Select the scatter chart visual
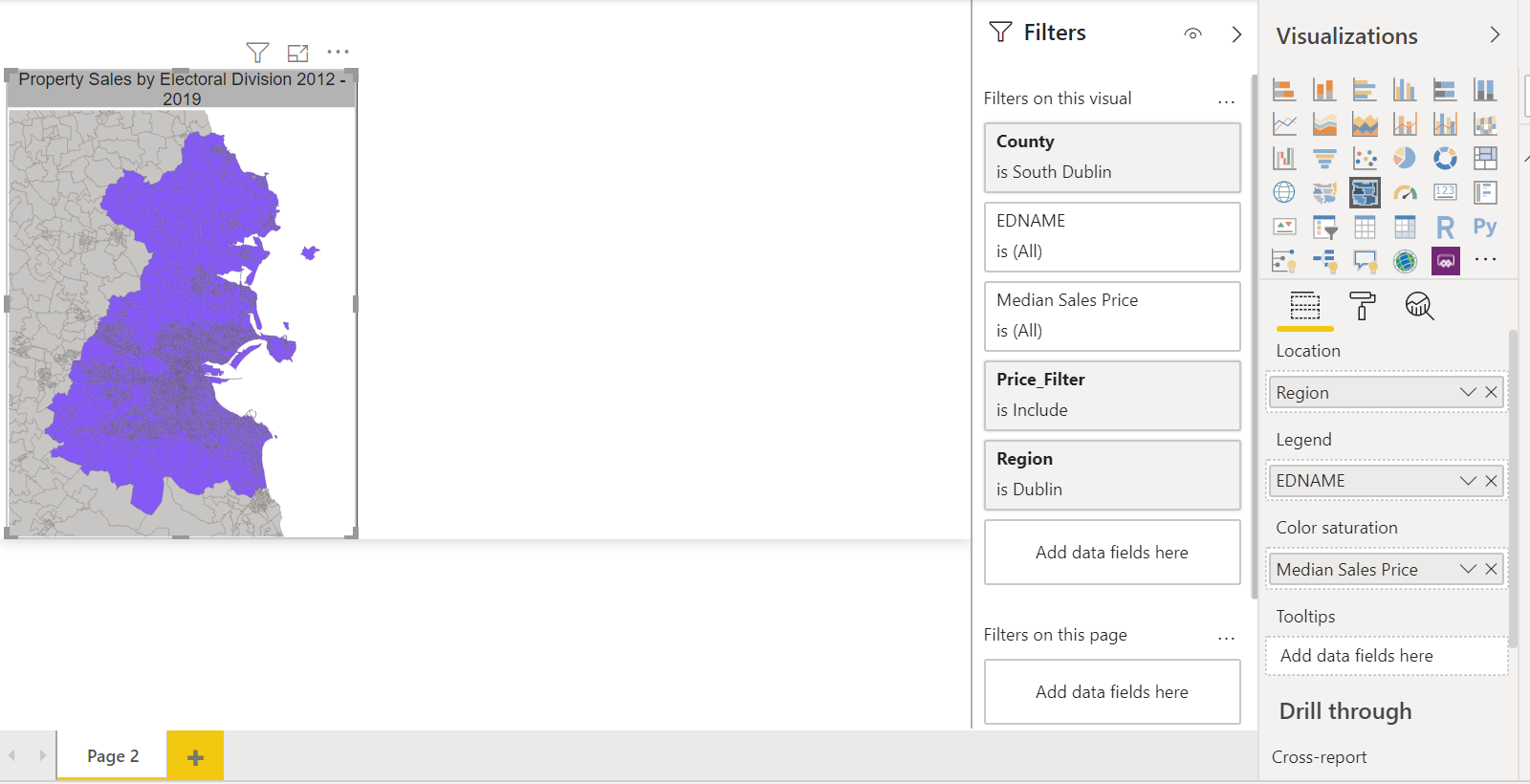The image size is (1530, 784). tap(1365, 158)
